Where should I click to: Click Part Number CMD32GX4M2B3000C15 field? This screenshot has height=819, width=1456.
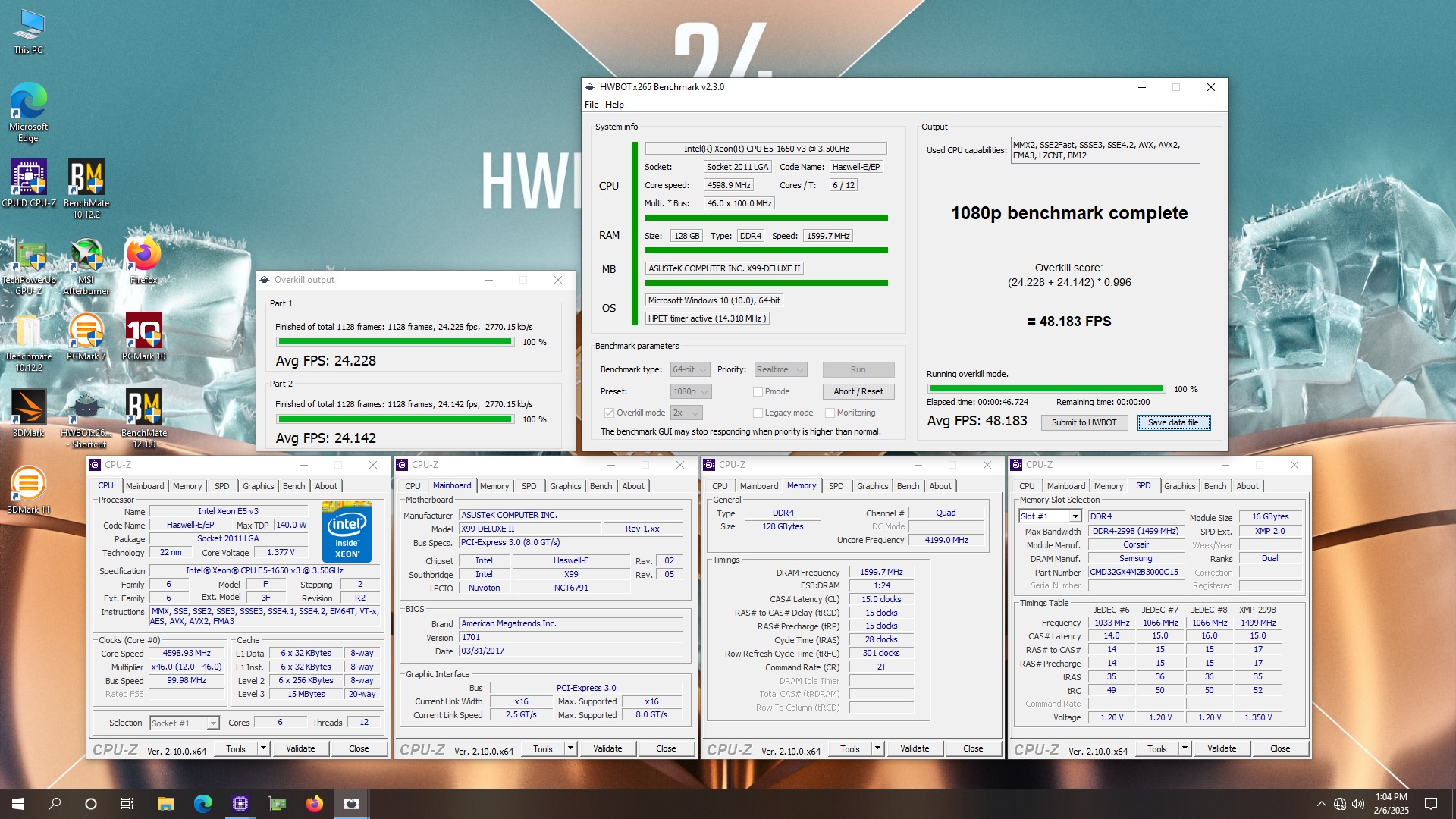pyautogui.click(x=1135, y=573)
